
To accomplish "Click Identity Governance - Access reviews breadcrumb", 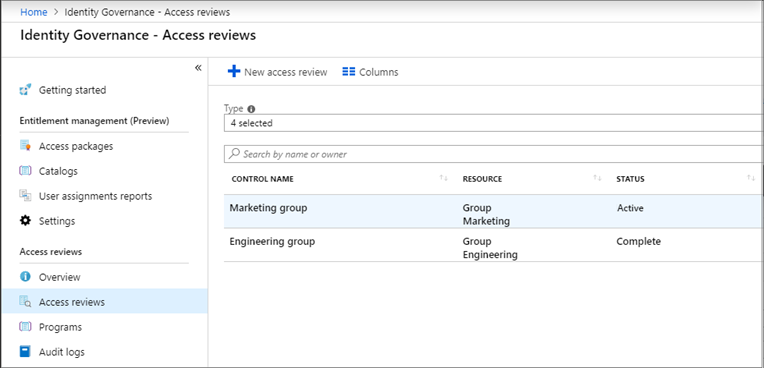I will tap(147, 12).
